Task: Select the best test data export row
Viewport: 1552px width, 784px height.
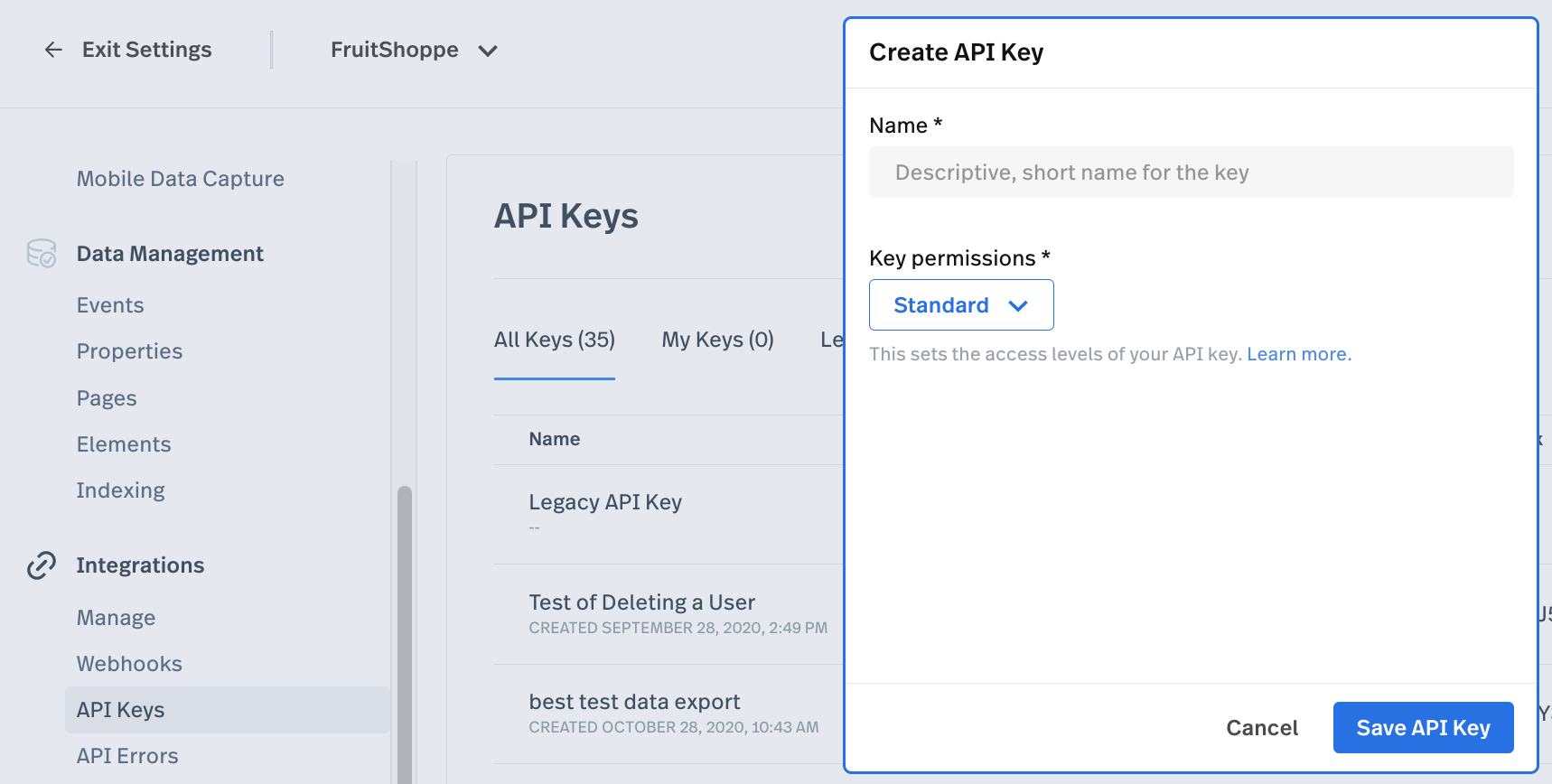Action: click(x=668, y=714)
